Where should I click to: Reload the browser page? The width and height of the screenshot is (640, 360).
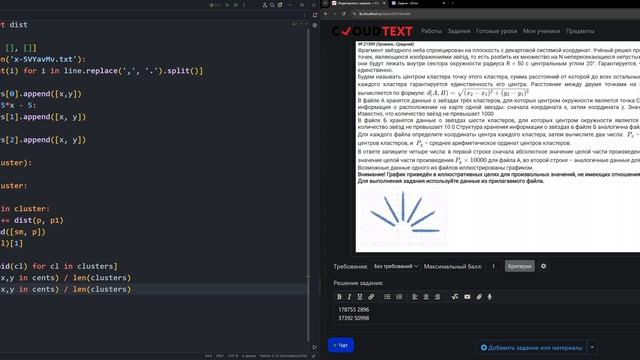344,14
